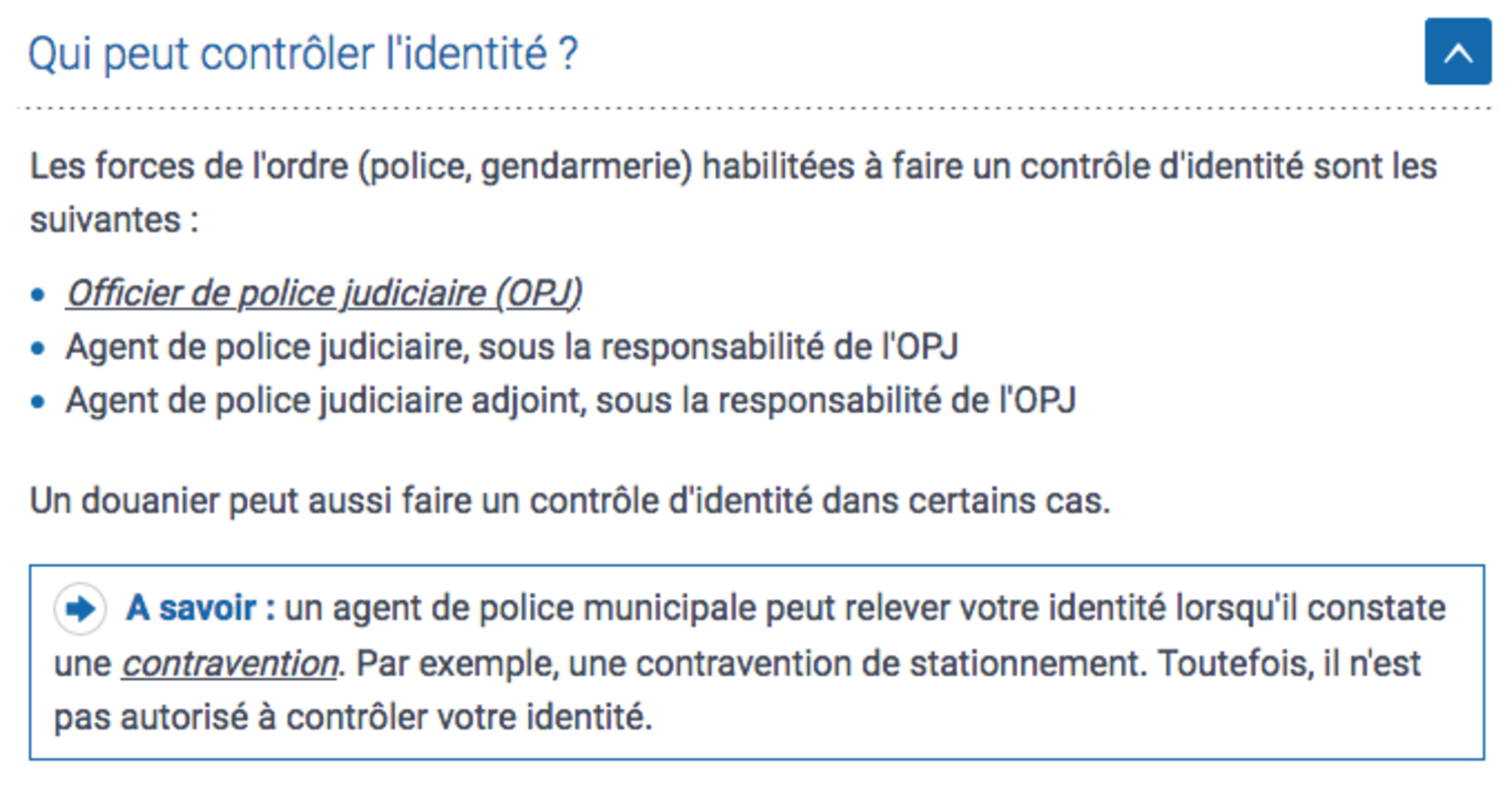Click the blue arrow icon beside "A savoir"
Image resolution: width=1512 pixels, height=794 pixels.
pyautogui.click(x=80, y=609)
